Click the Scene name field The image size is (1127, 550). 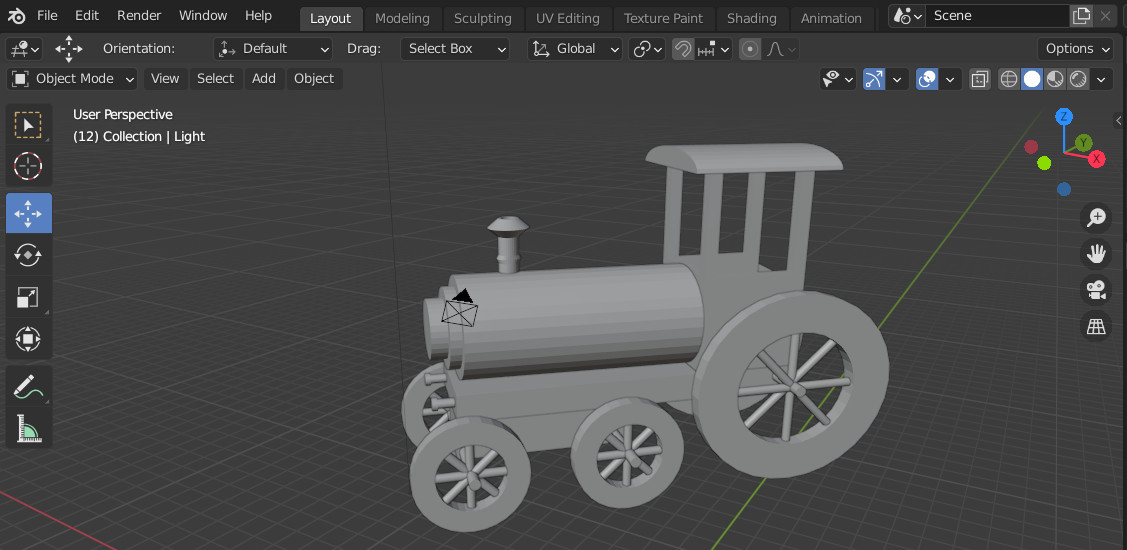click(996, 16)
